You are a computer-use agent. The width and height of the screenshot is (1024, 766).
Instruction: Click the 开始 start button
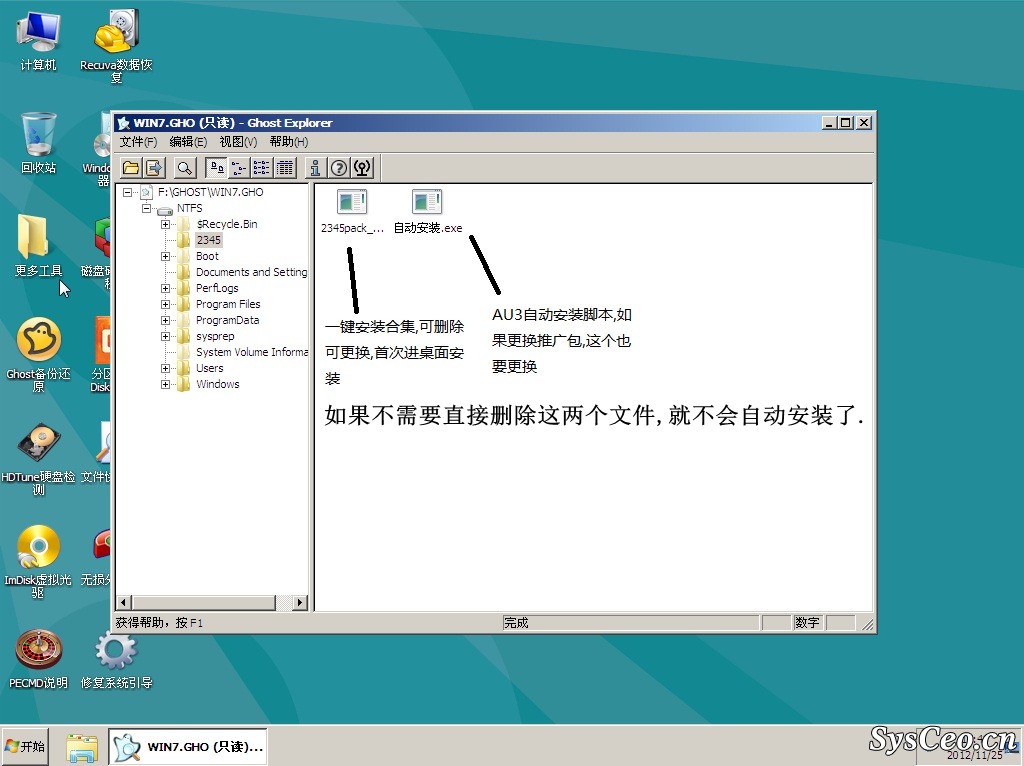coord(25,746)
